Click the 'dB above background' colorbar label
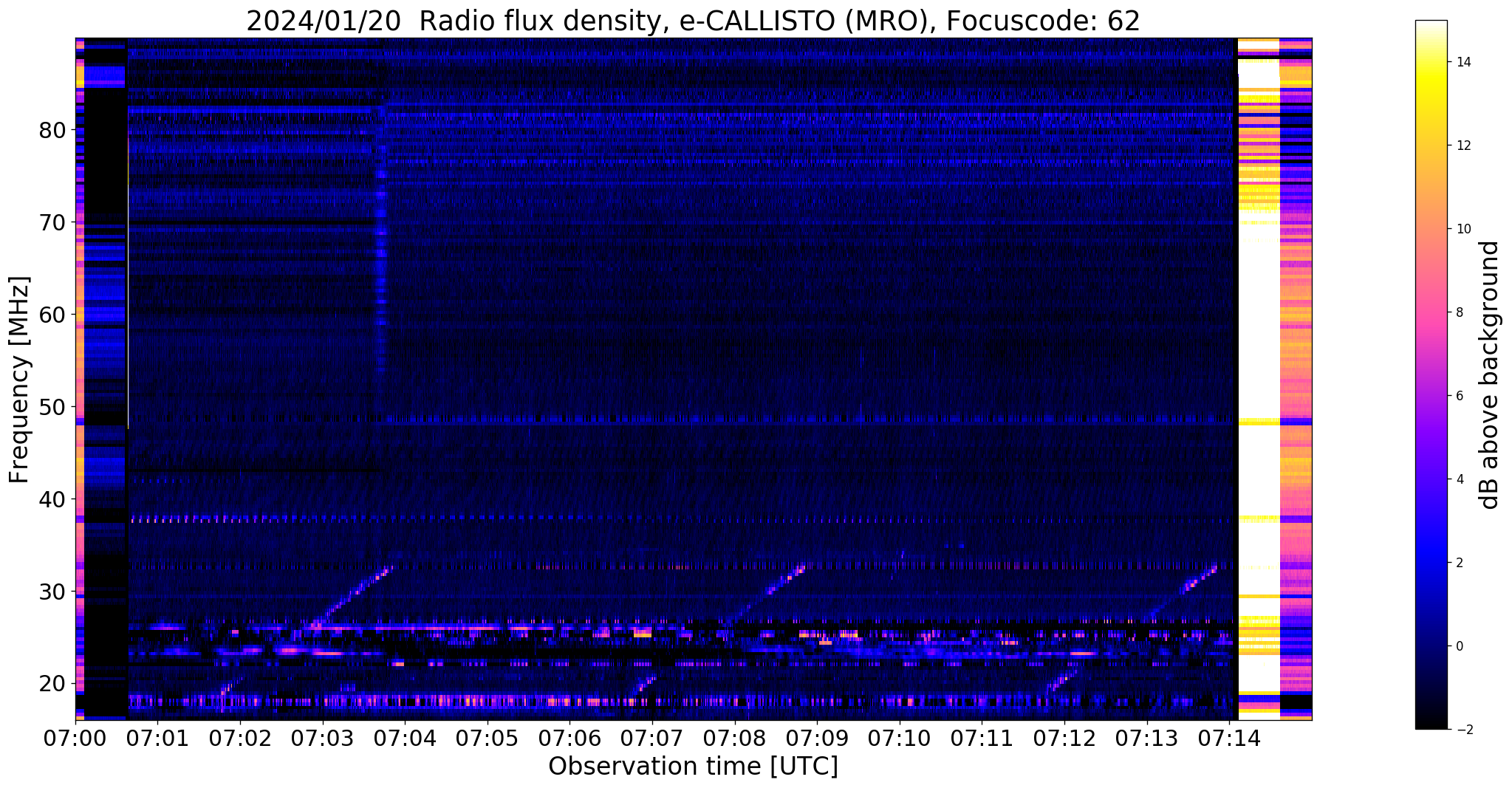The height and width of the screenshot is (788, 1512). point(1489,375)
